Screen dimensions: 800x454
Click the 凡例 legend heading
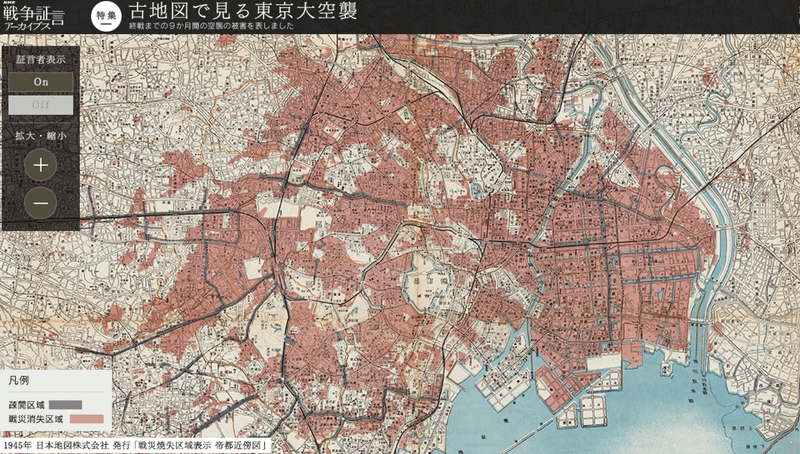click(19, 381)
